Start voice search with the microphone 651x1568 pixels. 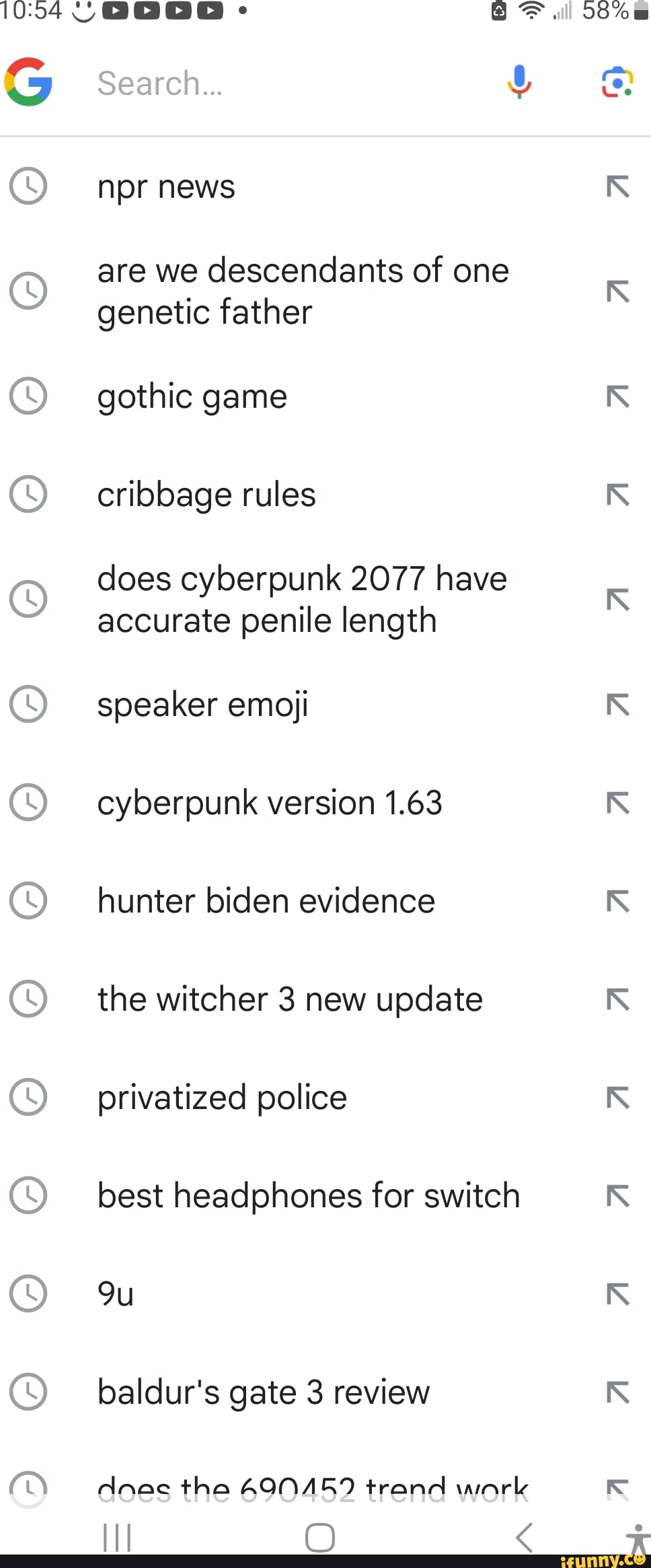pos(519,82)
